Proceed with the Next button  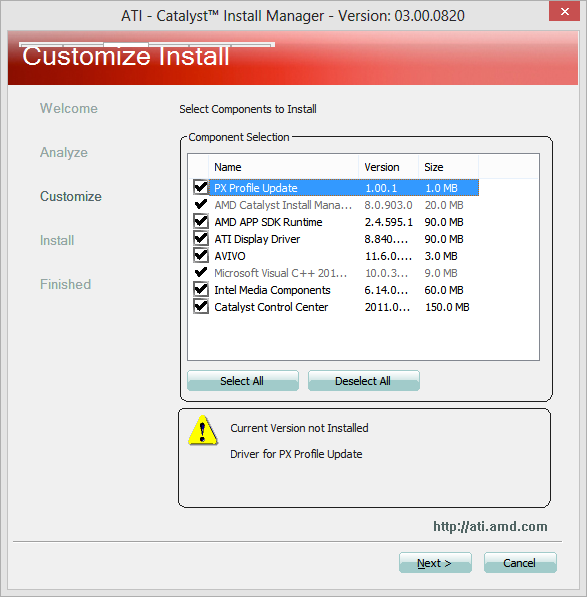click(x=435, y=563)
